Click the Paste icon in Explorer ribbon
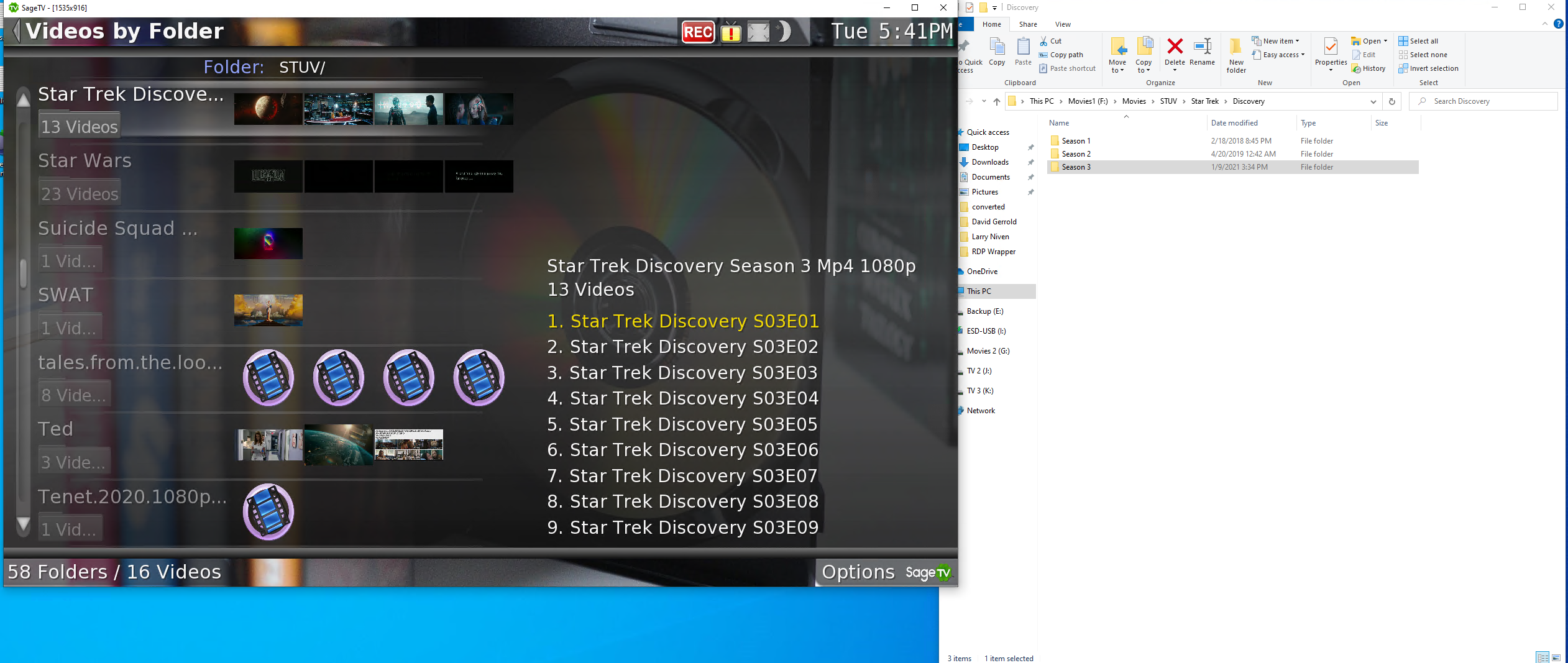Screen dimensions: 1568x663 1023,51
